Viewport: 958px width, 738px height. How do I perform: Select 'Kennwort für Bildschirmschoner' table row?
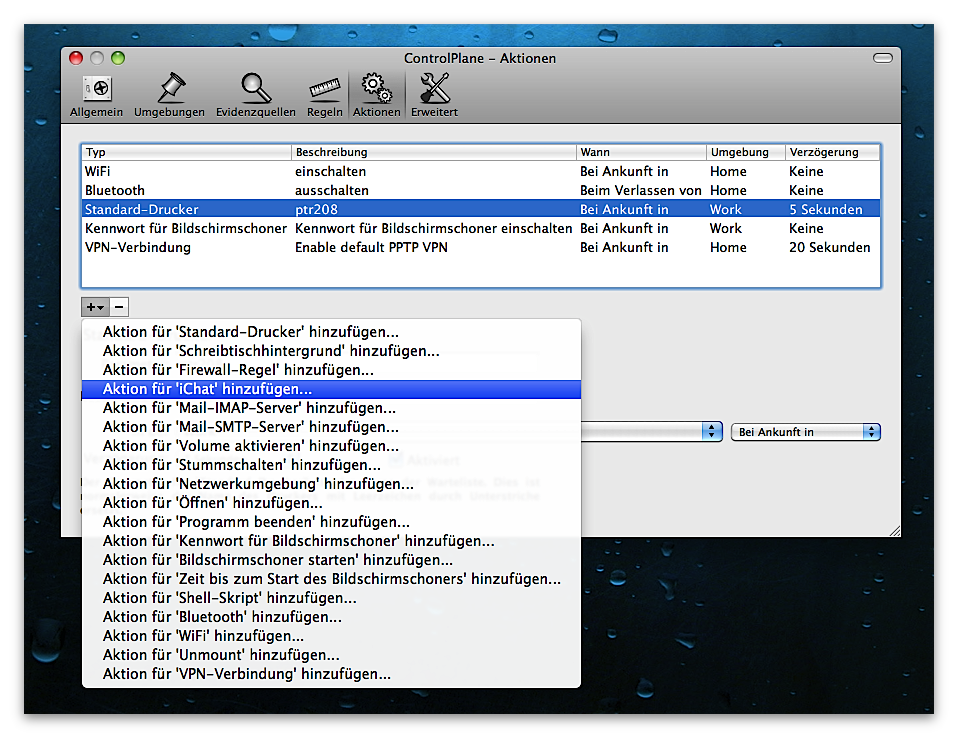(x=481, y=228)
